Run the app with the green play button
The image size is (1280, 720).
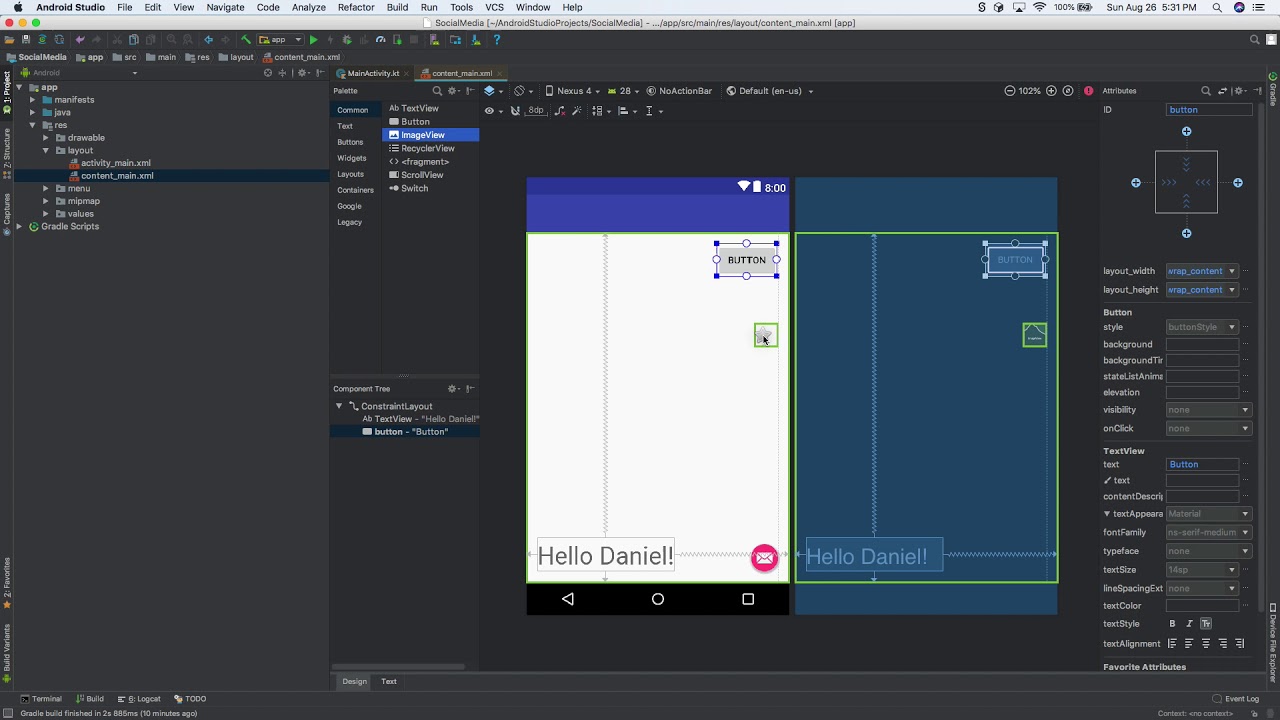point(313,40)
